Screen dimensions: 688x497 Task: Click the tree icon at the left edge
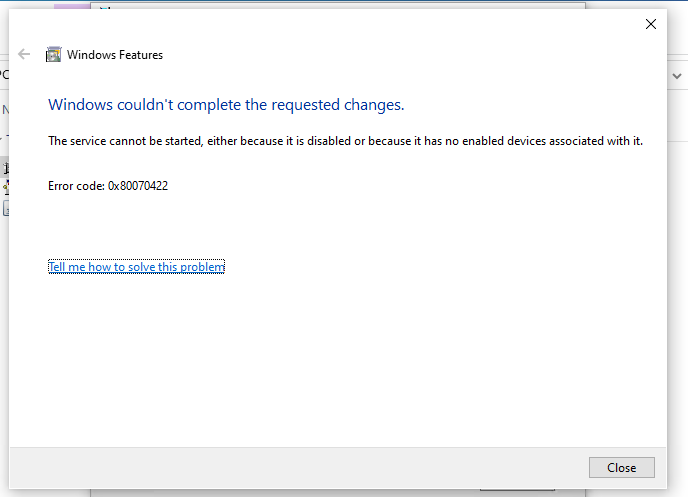[4, 186]
